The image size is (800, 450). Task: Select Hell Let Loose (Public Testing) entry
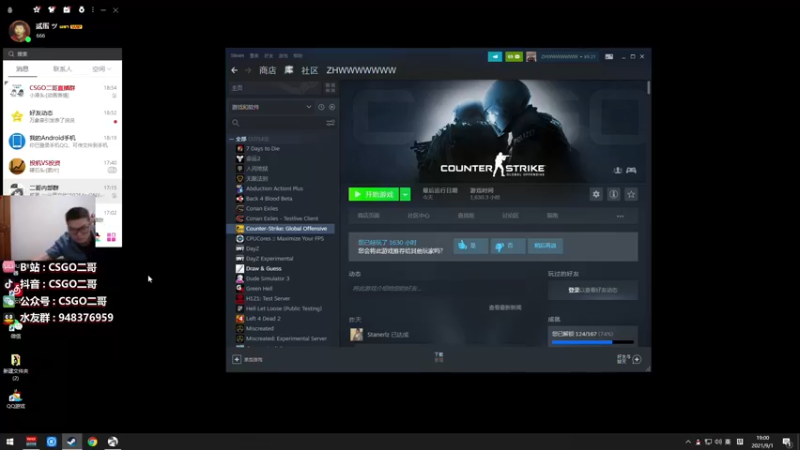click(284, 309)
